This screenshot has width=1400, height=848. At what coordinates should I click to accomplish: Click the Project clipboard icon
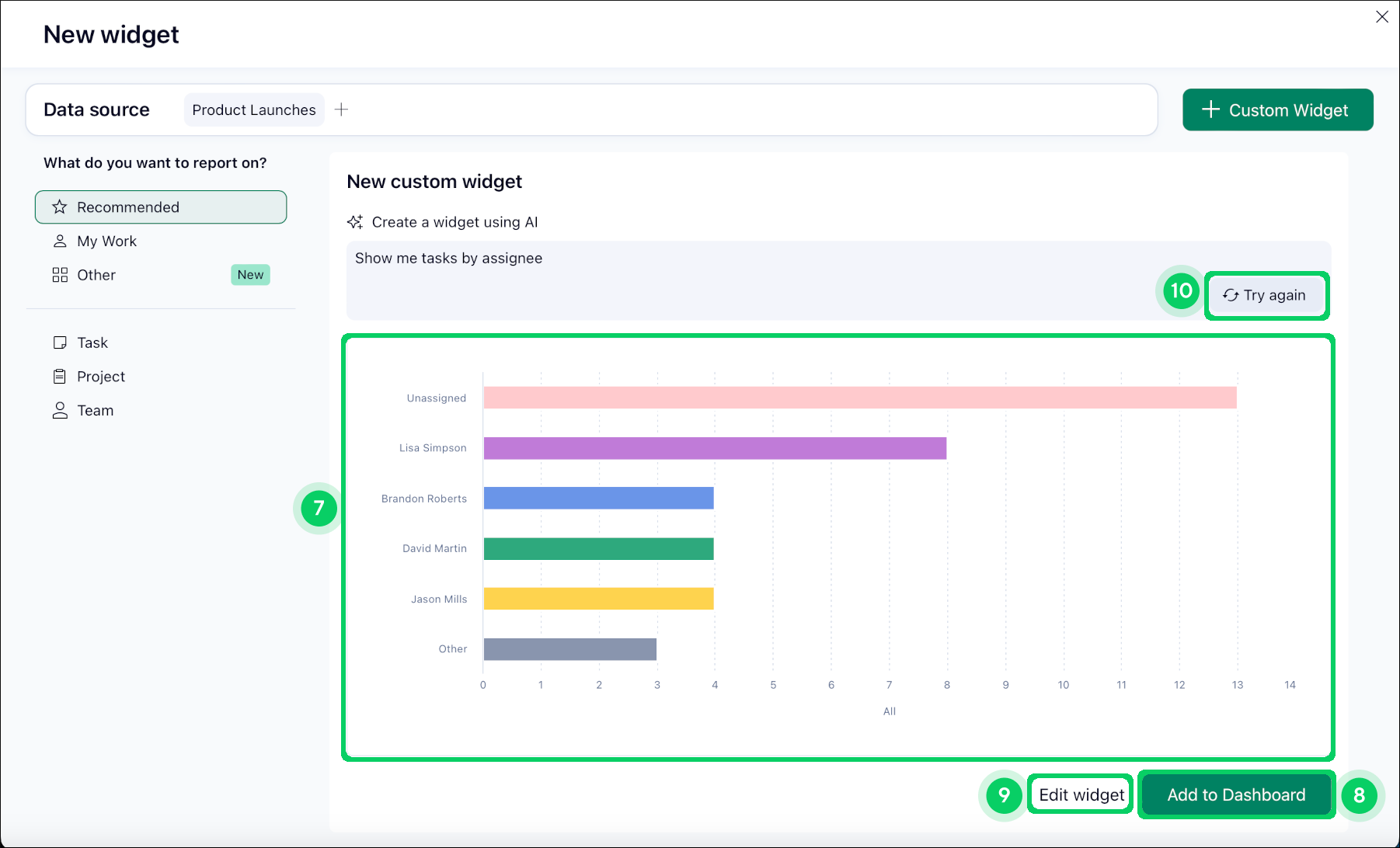[60, 377]
